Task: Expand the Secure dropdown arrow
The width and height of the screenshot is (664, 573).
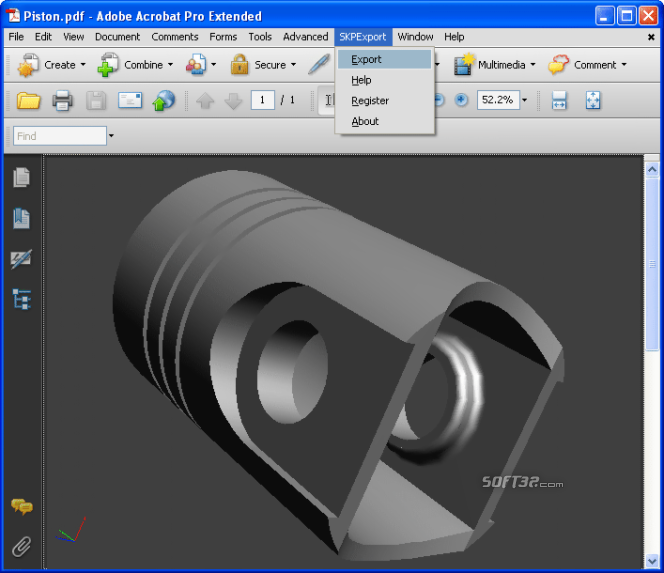Action: (293, 65)
